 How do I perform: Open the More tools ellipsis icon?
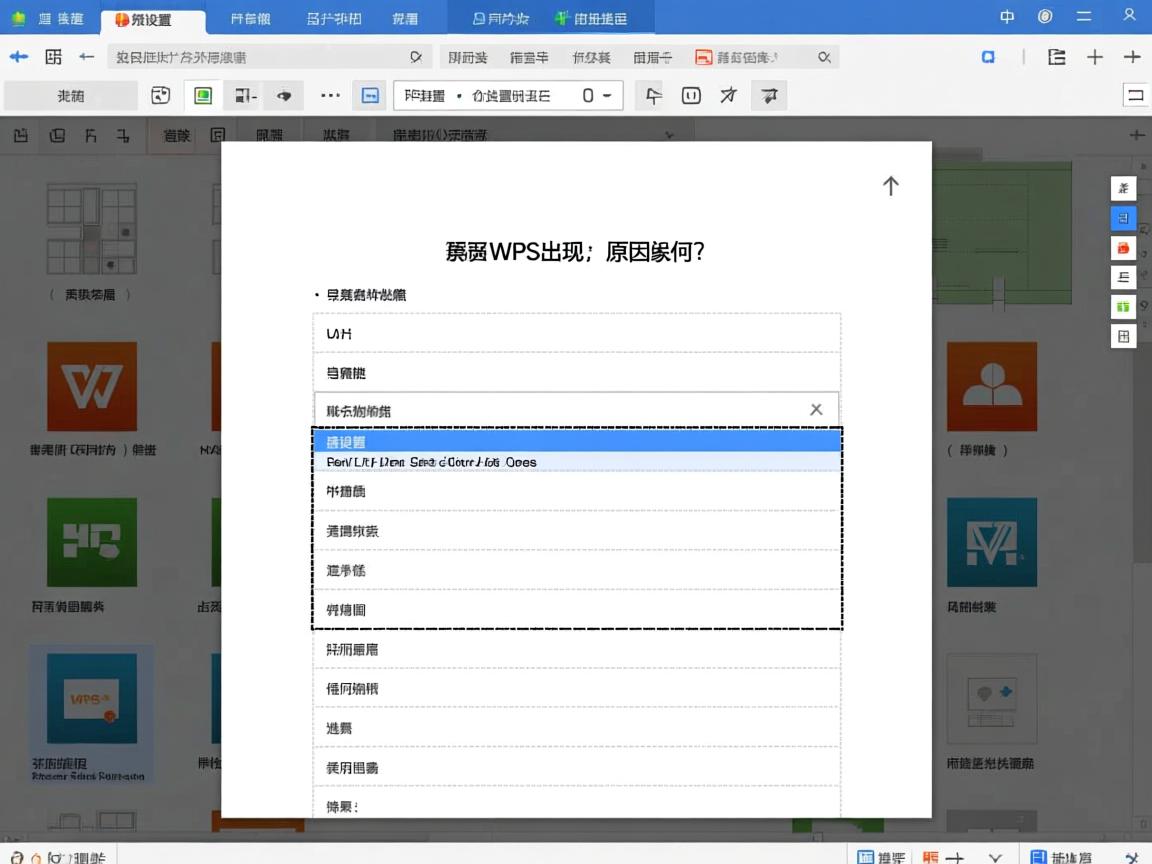330,95
